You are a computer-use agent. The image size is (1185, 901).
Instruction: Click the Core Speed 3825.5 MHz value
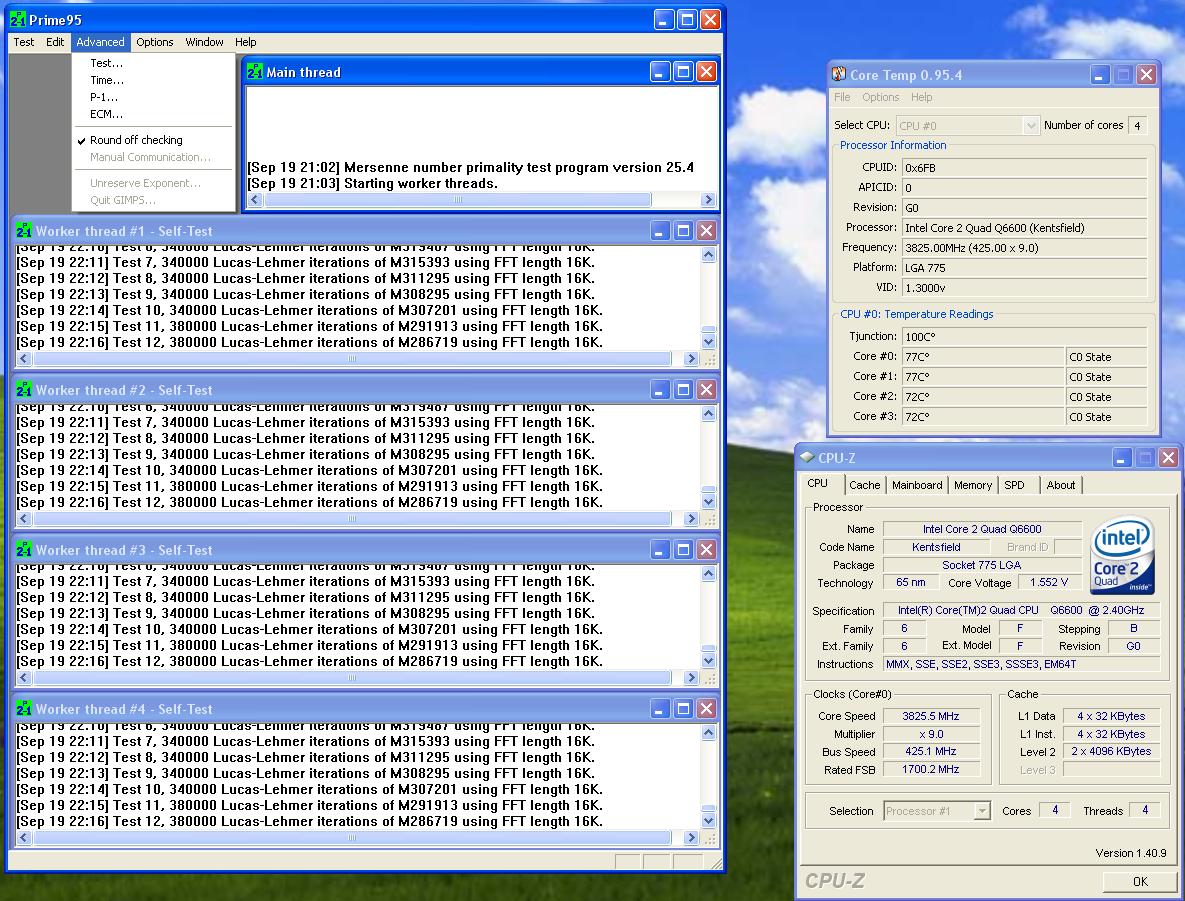[x=931, y=716]
